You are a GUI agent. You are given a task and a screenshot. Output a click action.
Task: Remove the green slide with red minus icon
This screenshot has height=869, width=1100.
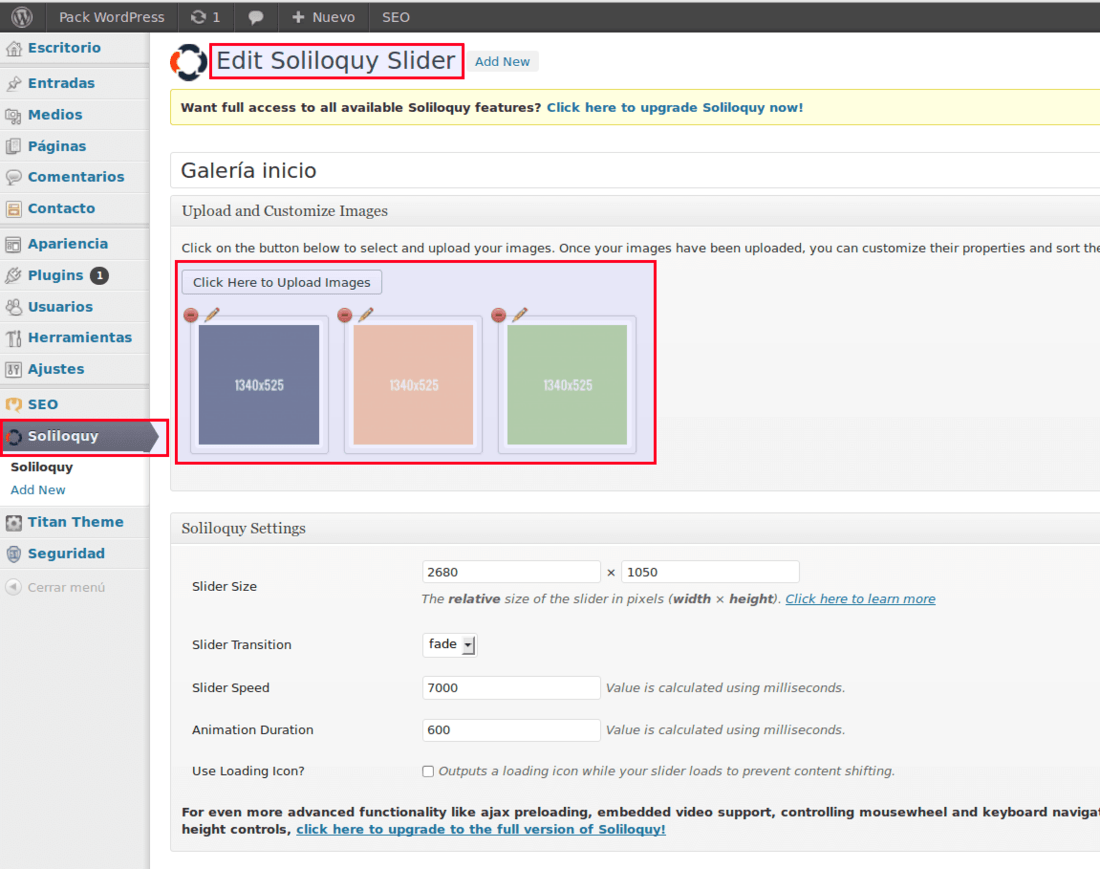pos(499,315)
